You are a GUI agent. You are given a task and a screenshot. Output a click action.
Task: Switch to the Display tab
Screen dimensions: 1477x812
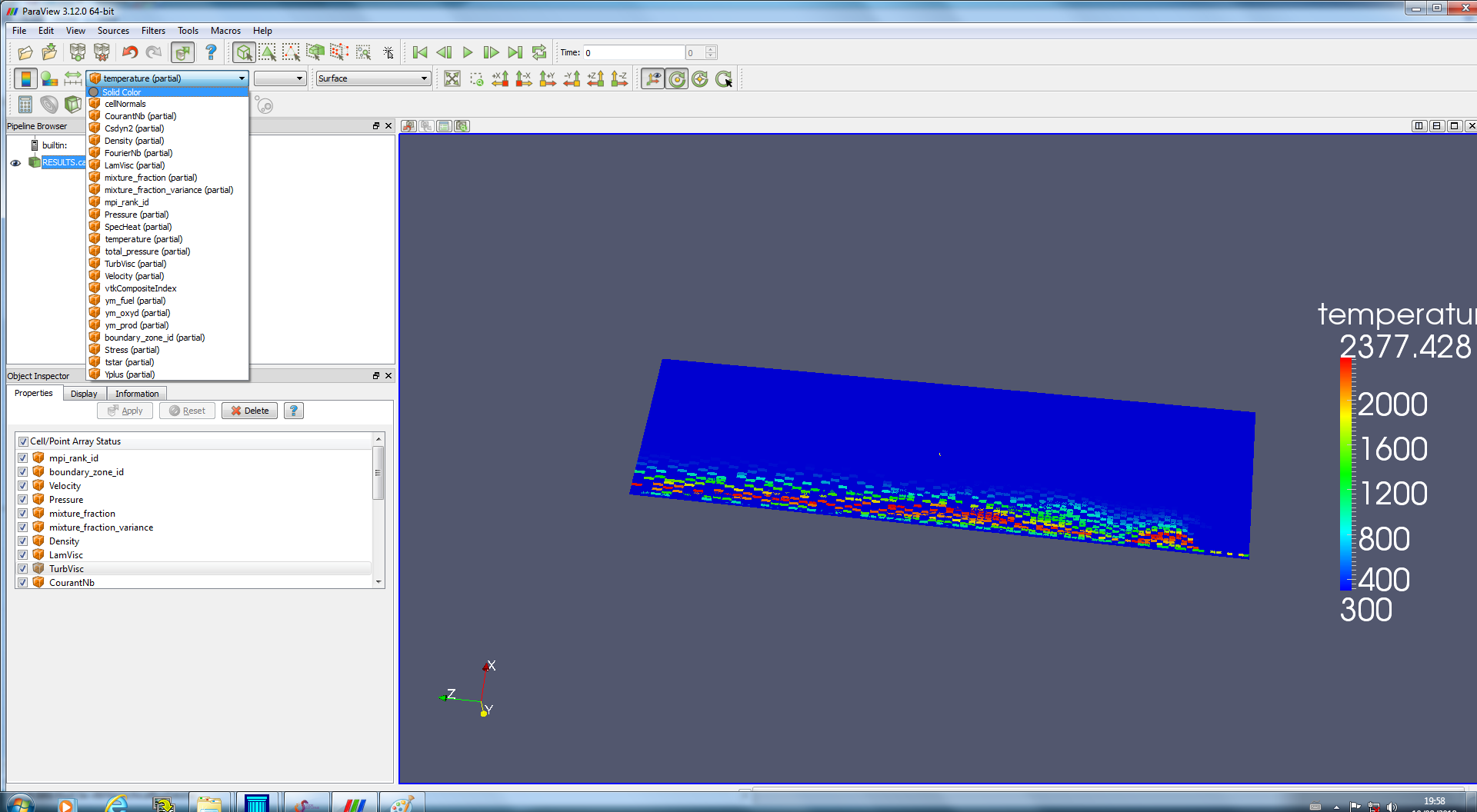tap(84, 394)
